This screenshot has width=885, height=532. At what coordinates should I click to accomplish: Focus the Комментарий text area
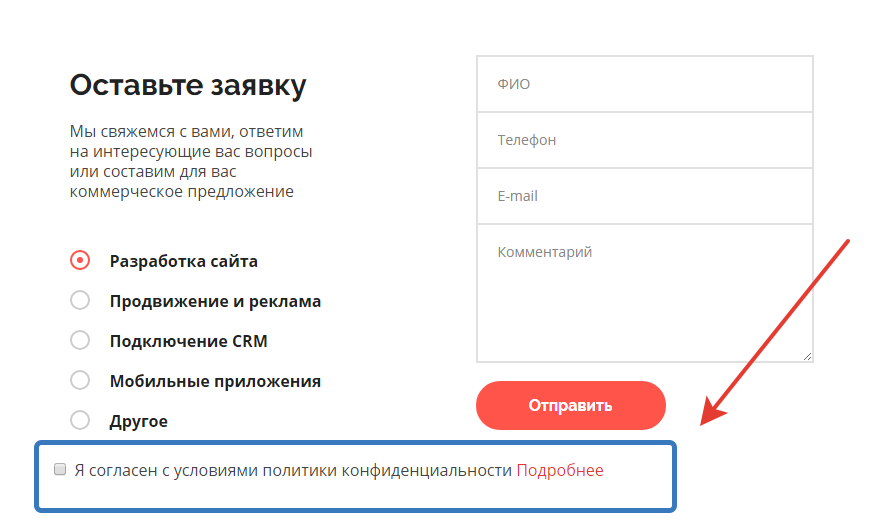[x=645, y=292]
